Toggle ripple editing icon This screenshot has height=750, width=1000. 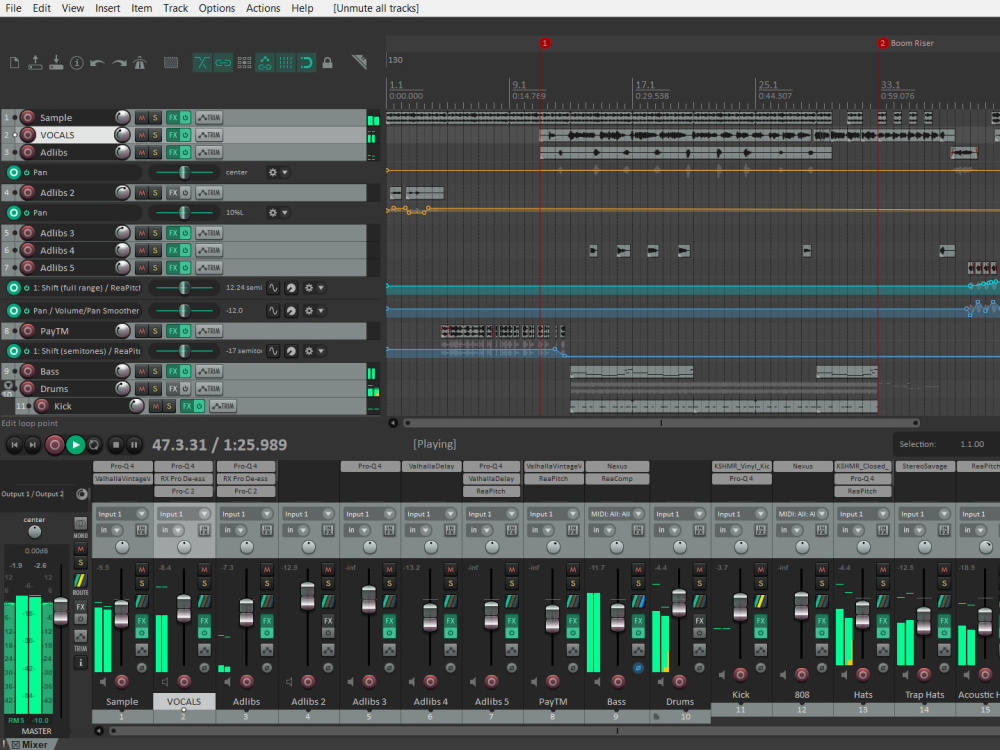(x=244, y=62)
